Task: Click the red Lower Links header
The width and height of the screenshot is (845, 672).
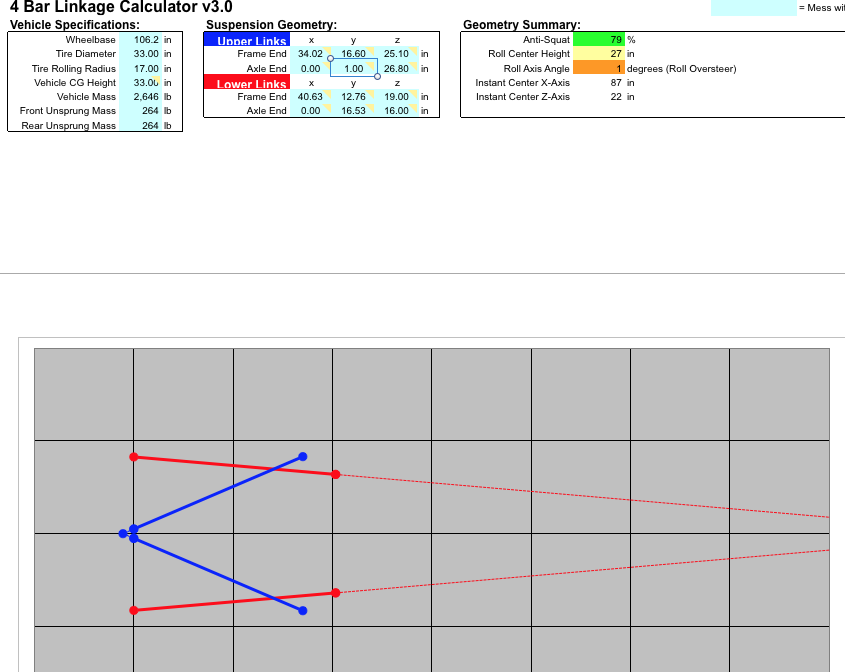Action: click(246, 83)
